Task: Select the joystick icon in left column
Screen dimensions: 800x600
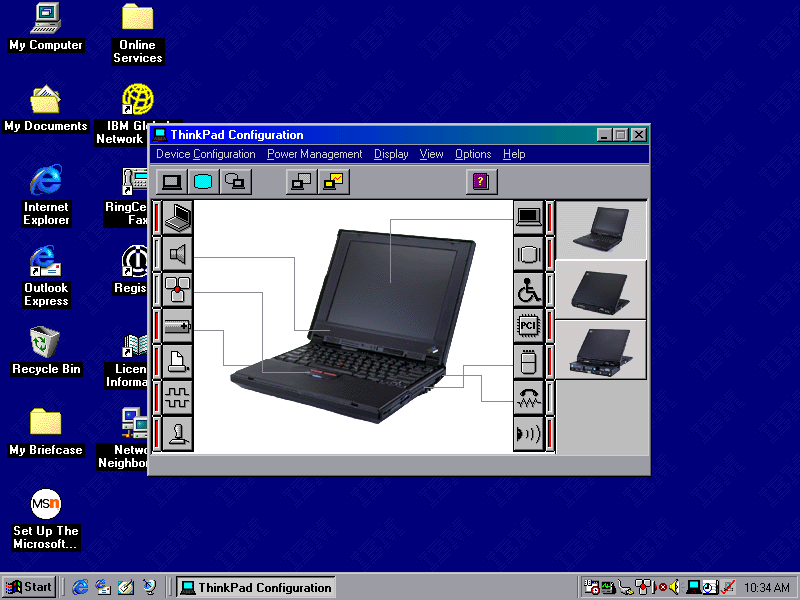Action: click(x=177, y=434)
